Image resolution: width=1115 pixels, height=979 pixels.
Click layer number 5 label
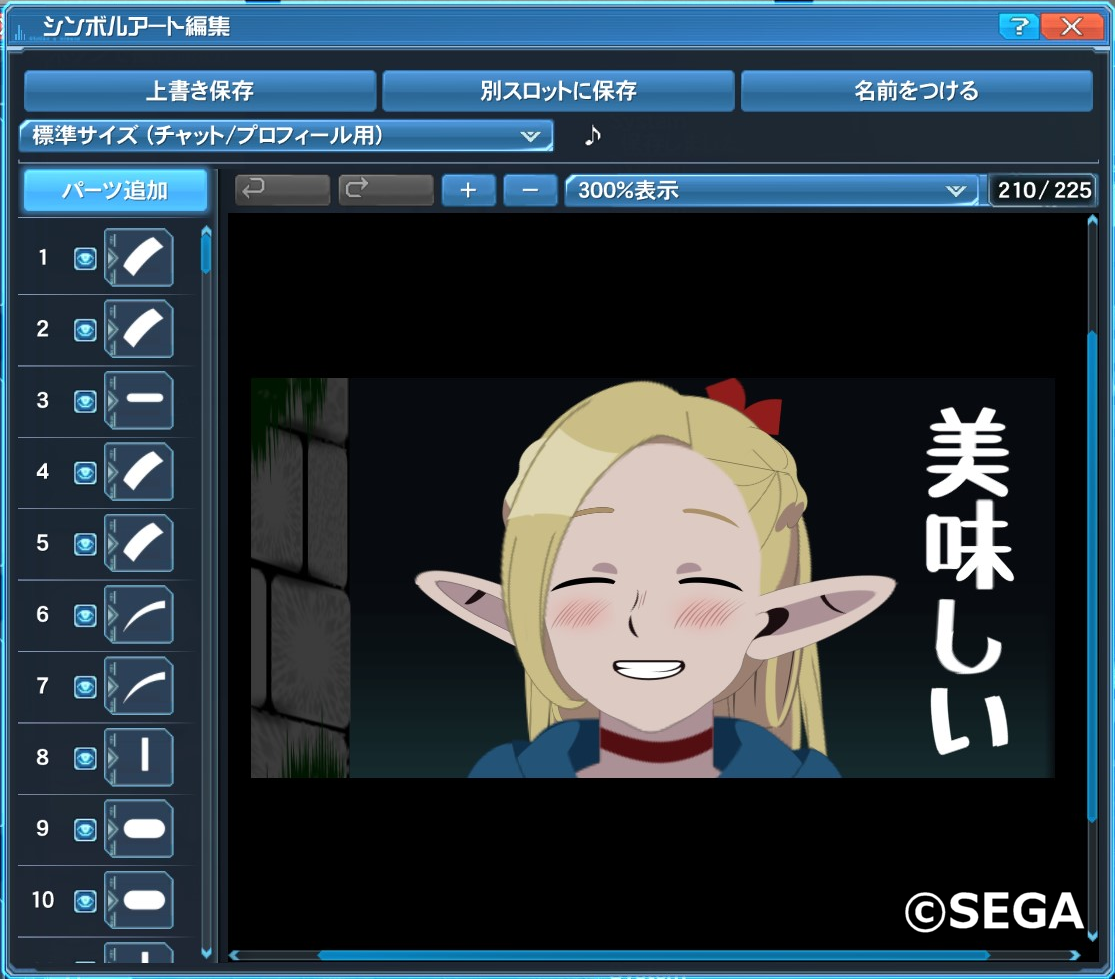click(x=43, y=543)
